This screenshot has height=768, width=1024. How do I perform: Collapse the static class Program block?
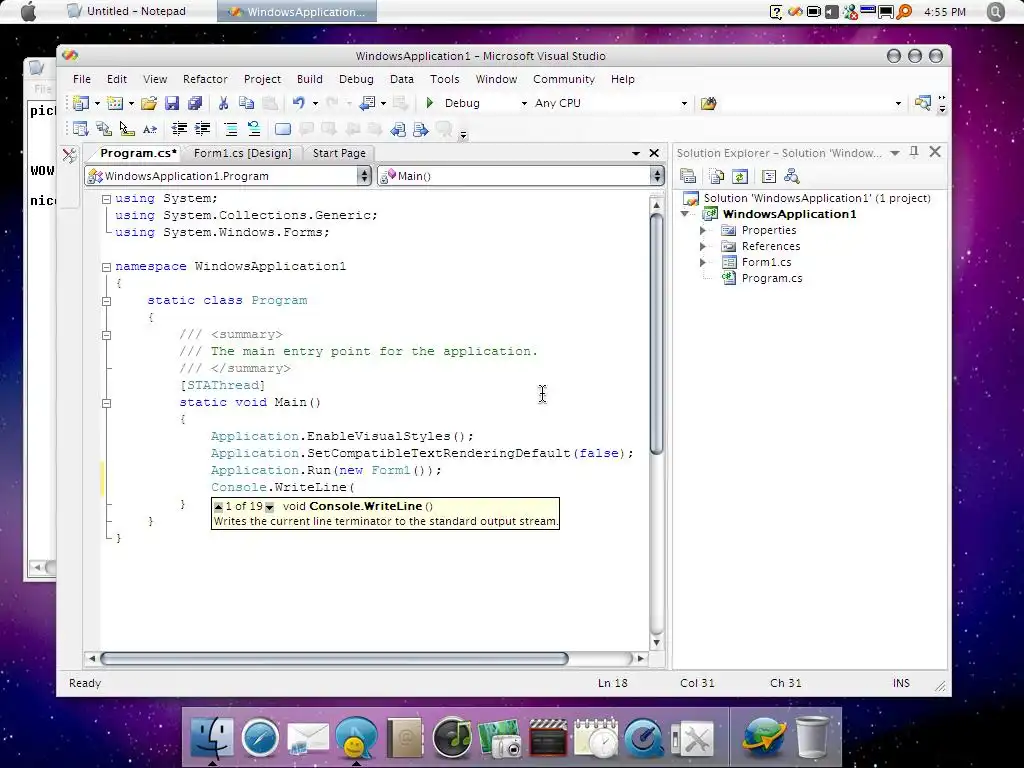click(106, 301)
